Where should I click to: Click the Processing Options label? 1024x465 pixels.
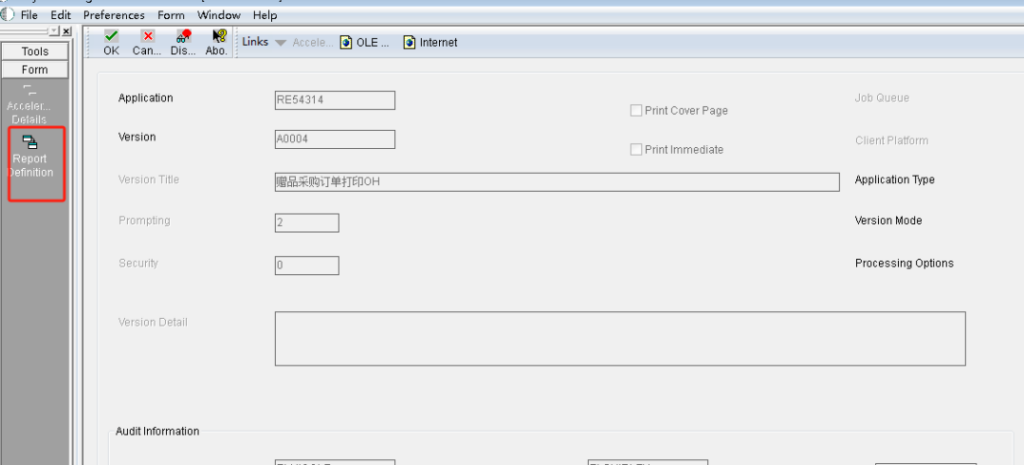(x=904, y=263)
